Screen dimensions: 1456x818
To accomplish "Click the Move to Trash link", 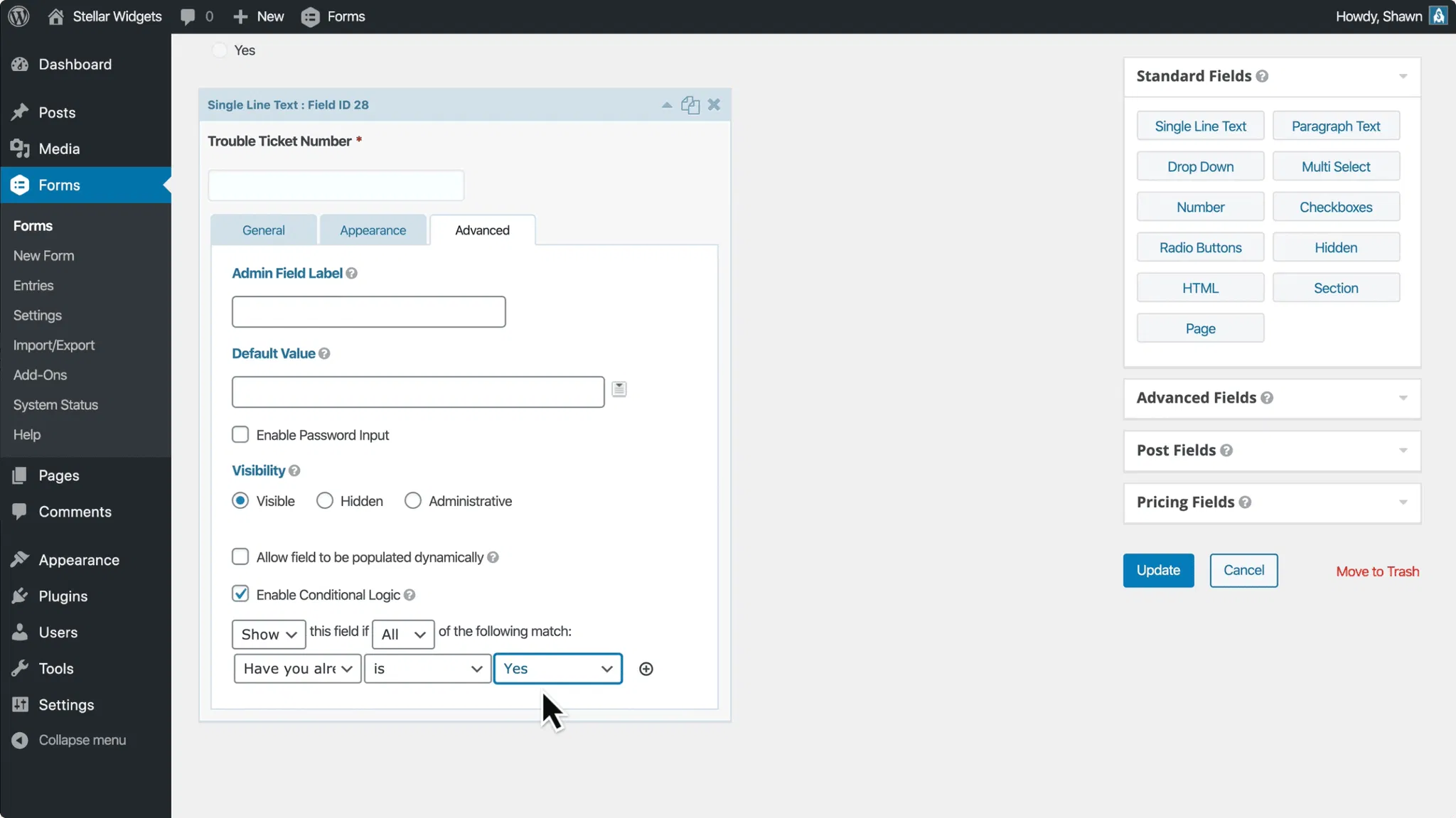I will 1377,571.
